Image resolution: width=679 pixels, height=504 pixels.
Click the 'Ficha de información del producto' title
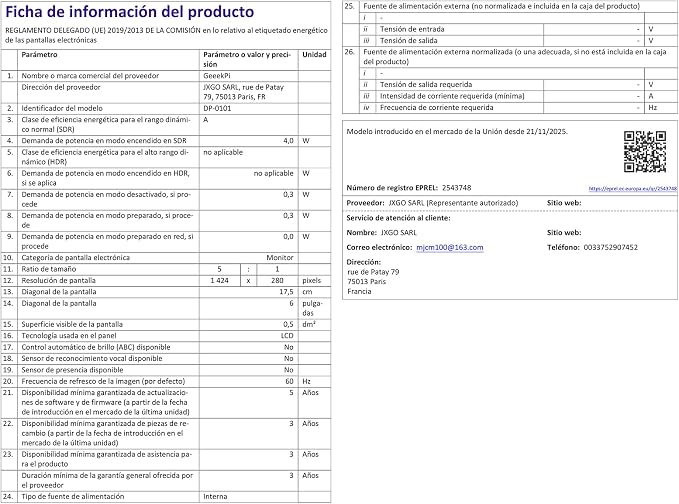[x=129, y=12]
